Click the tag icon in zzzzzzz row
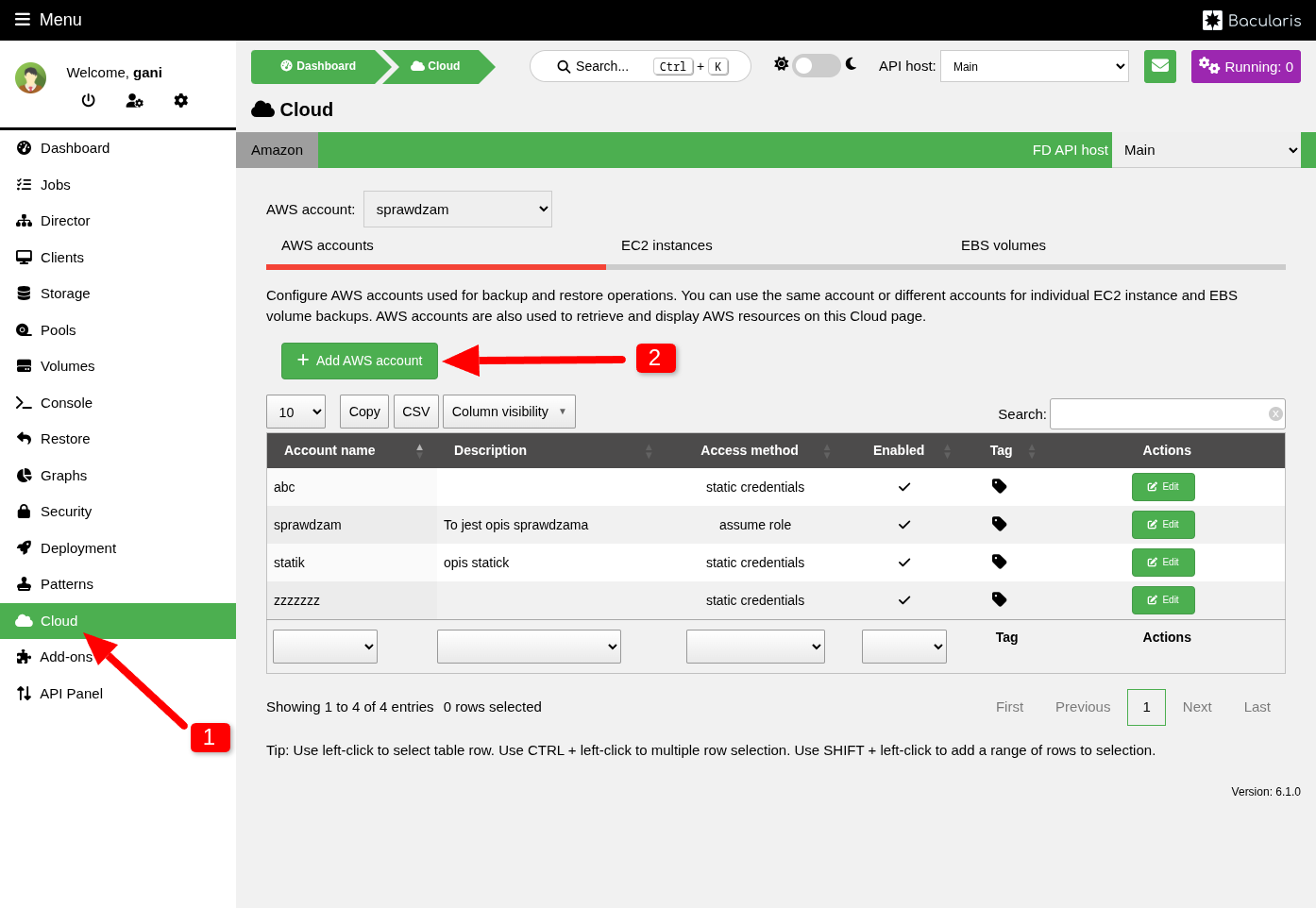Image resolution: width=1316 pixels, height=908 pixels. click(x=1000, y=599)
